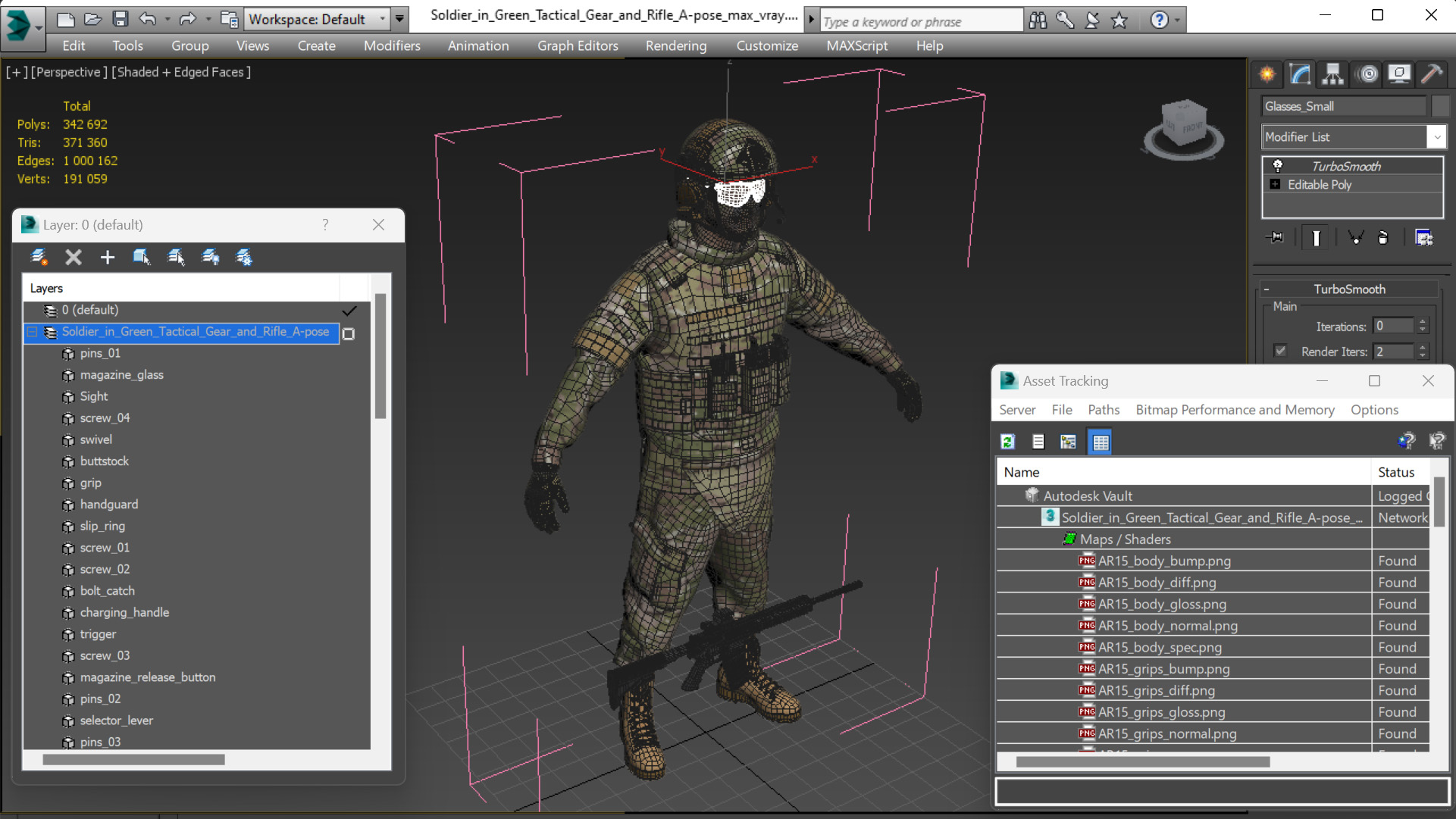Open the Motion command panel tab
Viewport: 1456px width, 819px height.
(x=1367, y=73)
